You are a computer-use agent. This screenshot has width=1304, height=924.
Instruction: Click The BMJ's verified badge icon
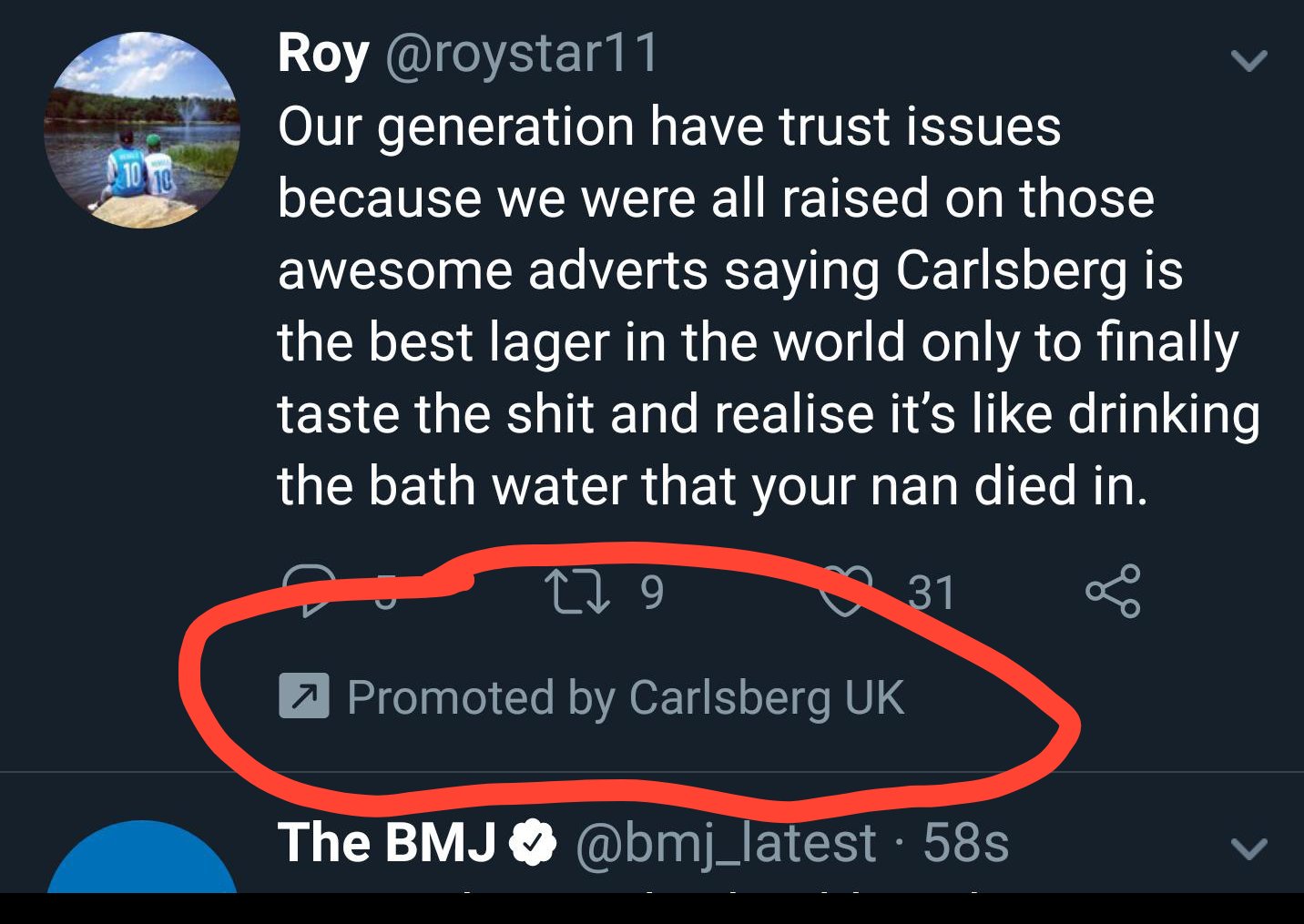click(x=533, y=842)
